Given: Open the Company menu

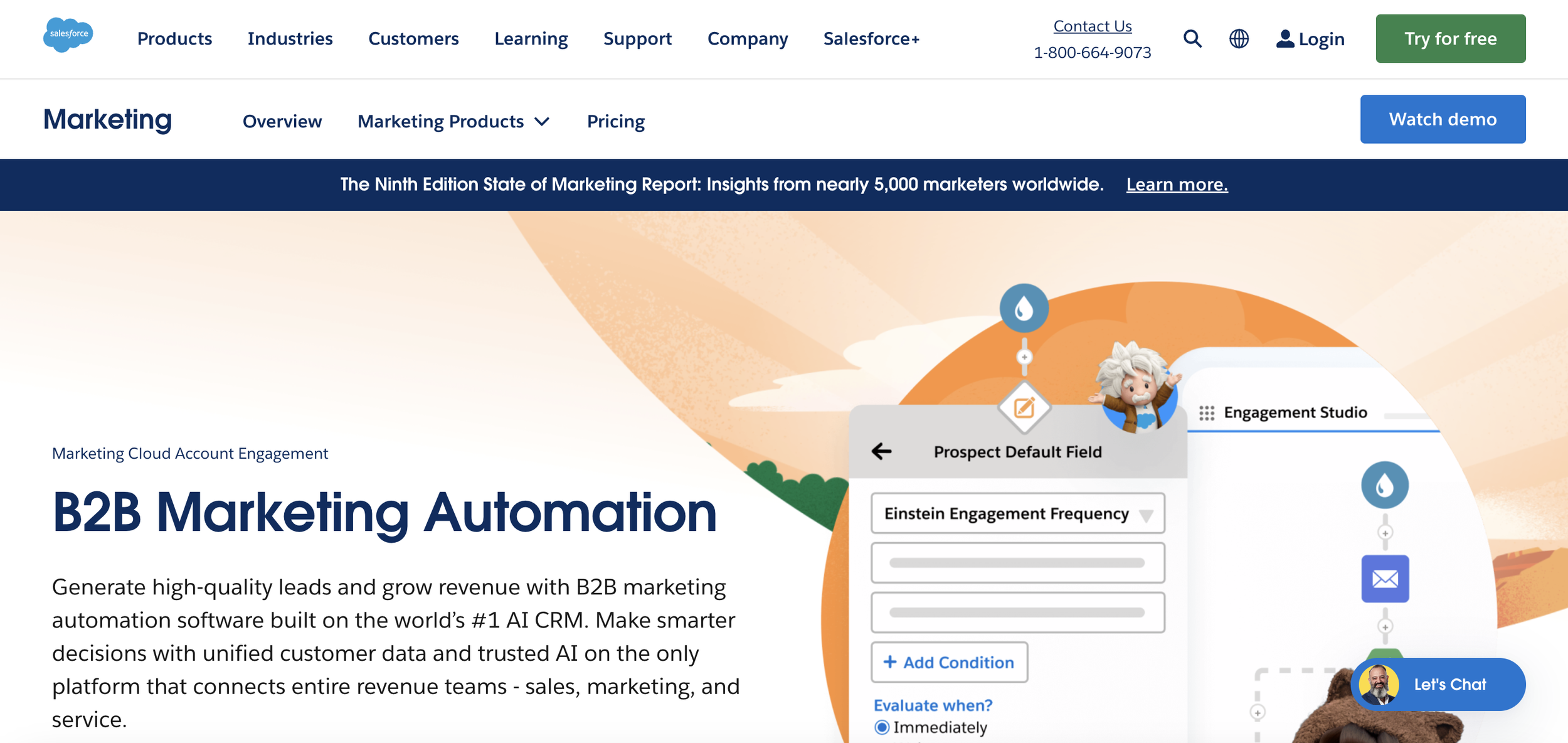Looking at the screenshot, I should [748, 39].
